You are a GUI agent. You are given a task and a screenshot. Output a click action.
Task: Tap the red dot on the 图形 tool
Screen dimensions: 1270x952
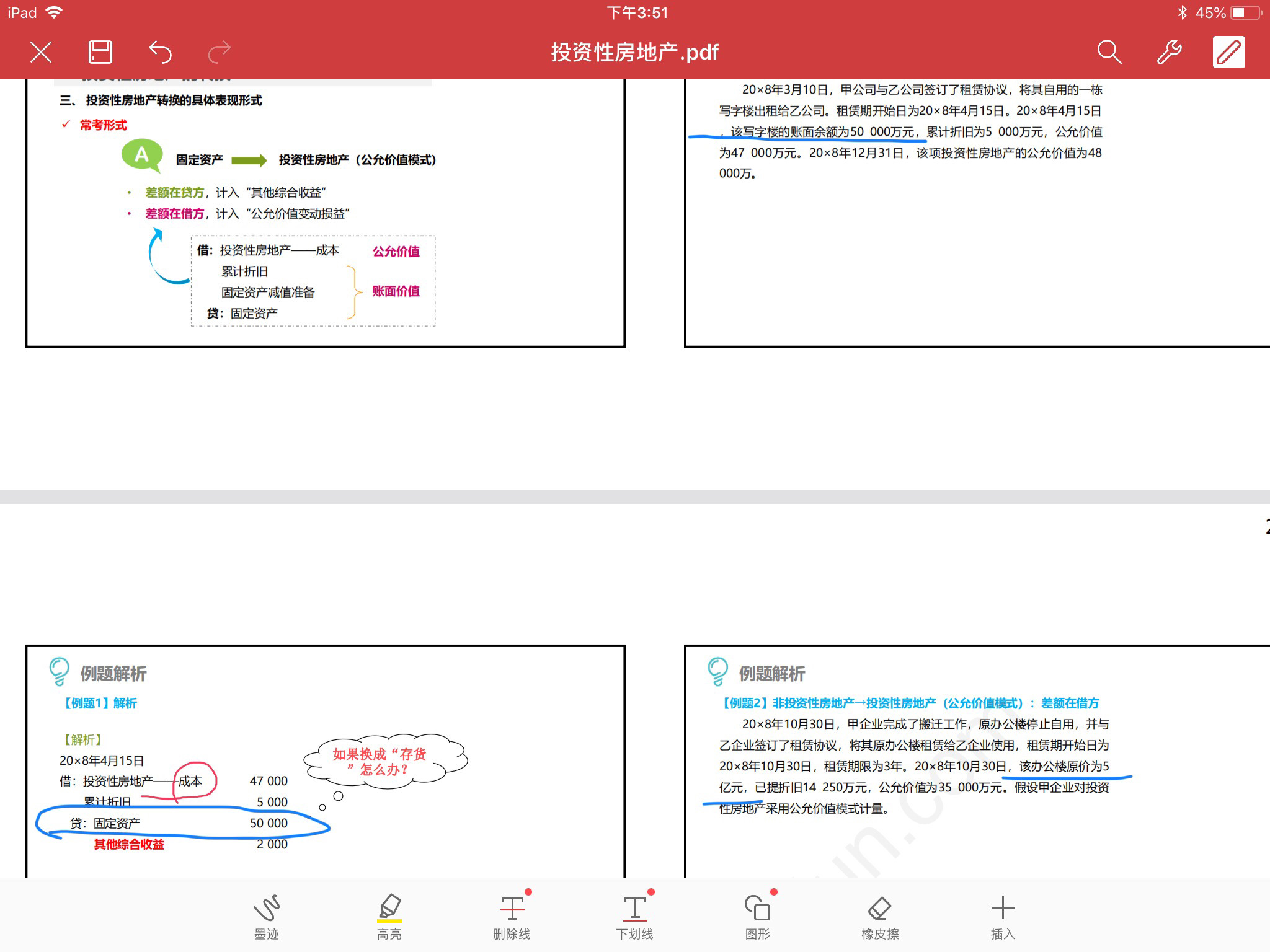click(773, 892)
